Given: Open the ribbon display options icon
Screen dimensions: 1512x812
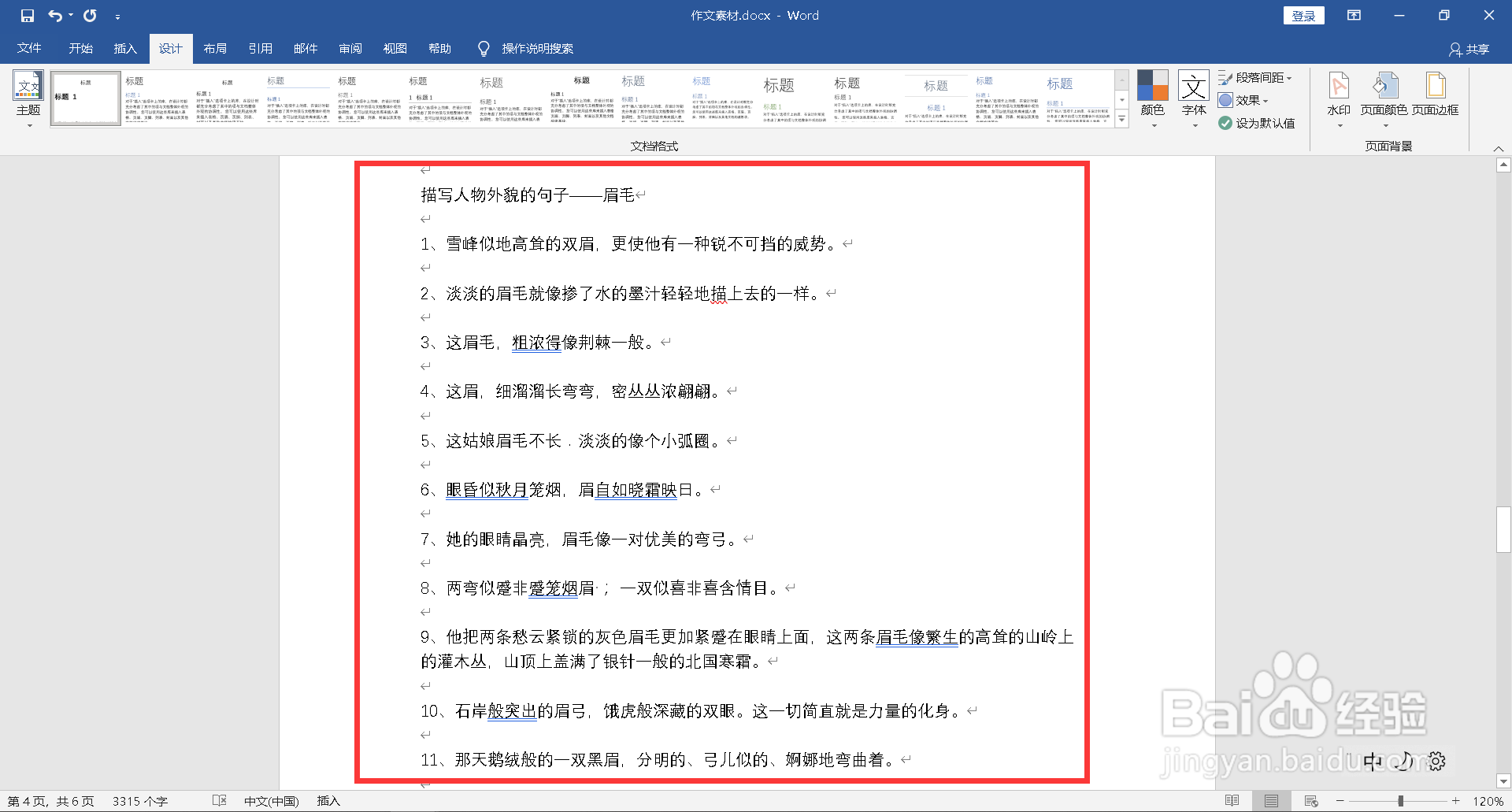Looking at the screenshot, I should click(1354, 16).
